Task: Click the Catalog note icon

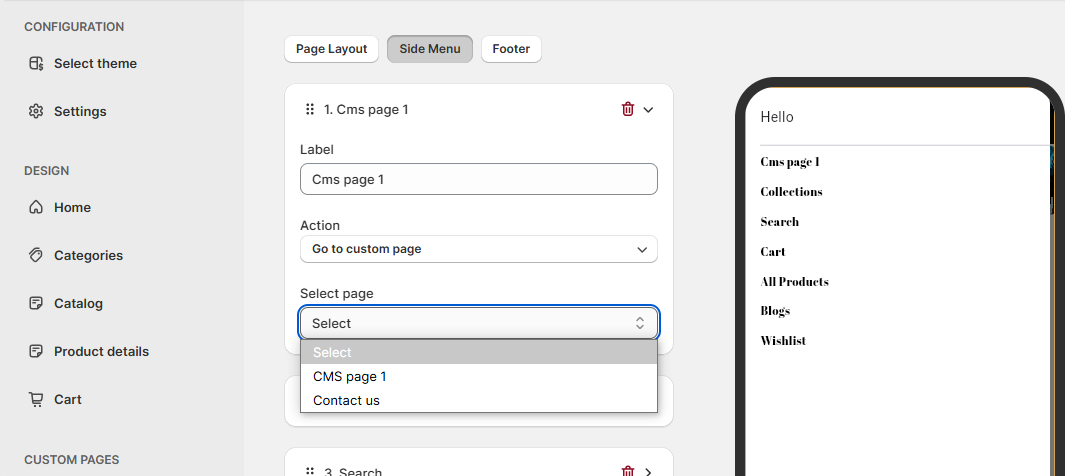Action: pos(36,304)
